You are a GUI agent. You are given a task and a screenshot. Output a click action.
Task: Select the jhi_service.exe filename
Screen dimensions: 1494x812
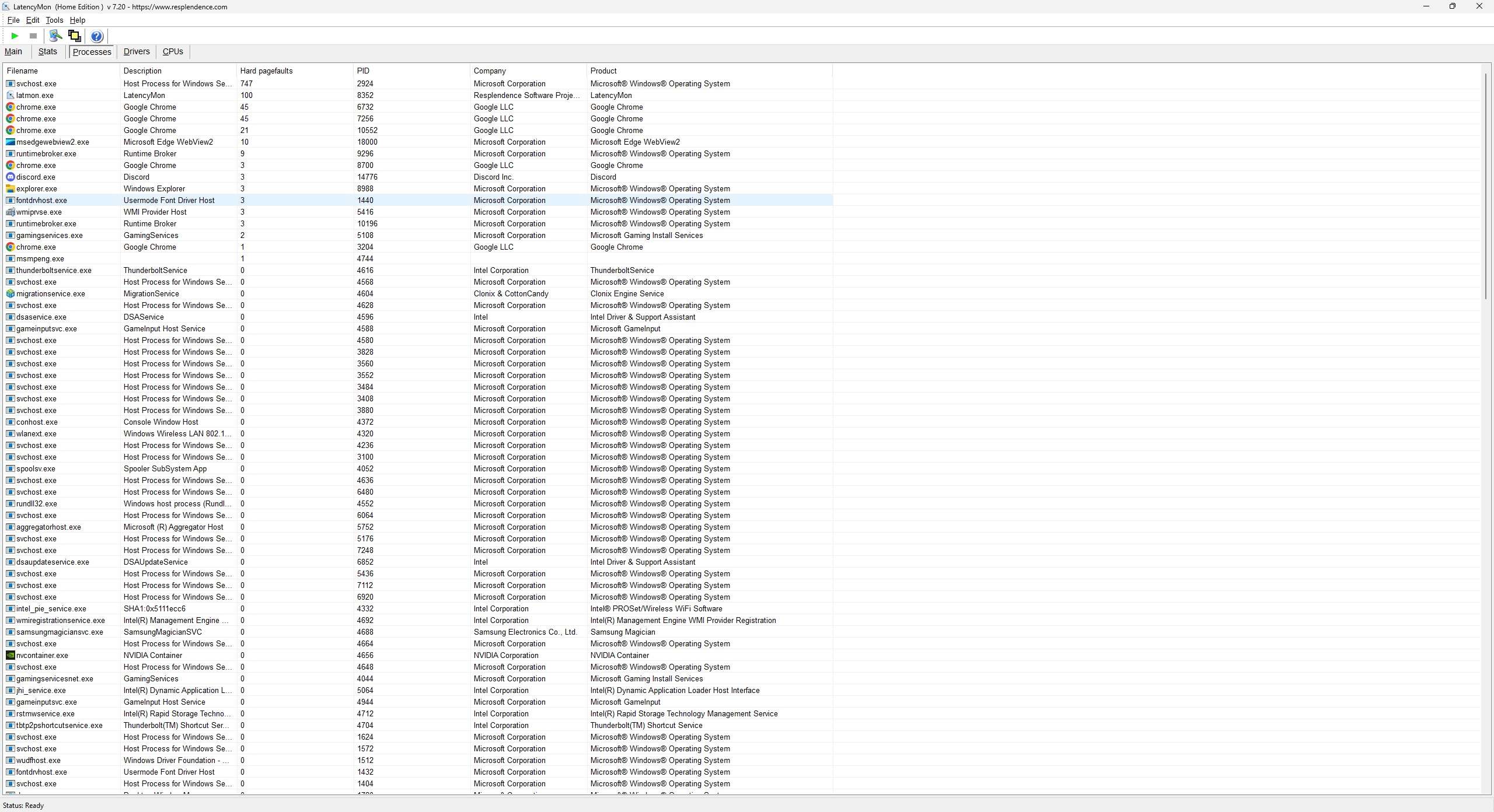(x=41, y=690)
